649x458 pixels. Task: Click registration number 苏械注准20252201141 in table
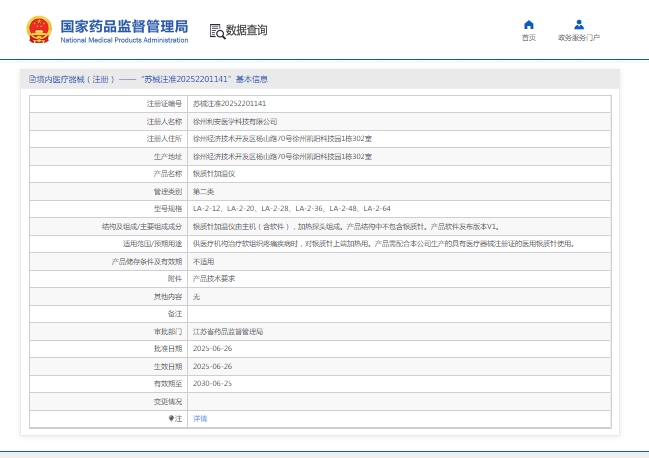(x=229, y=104)
